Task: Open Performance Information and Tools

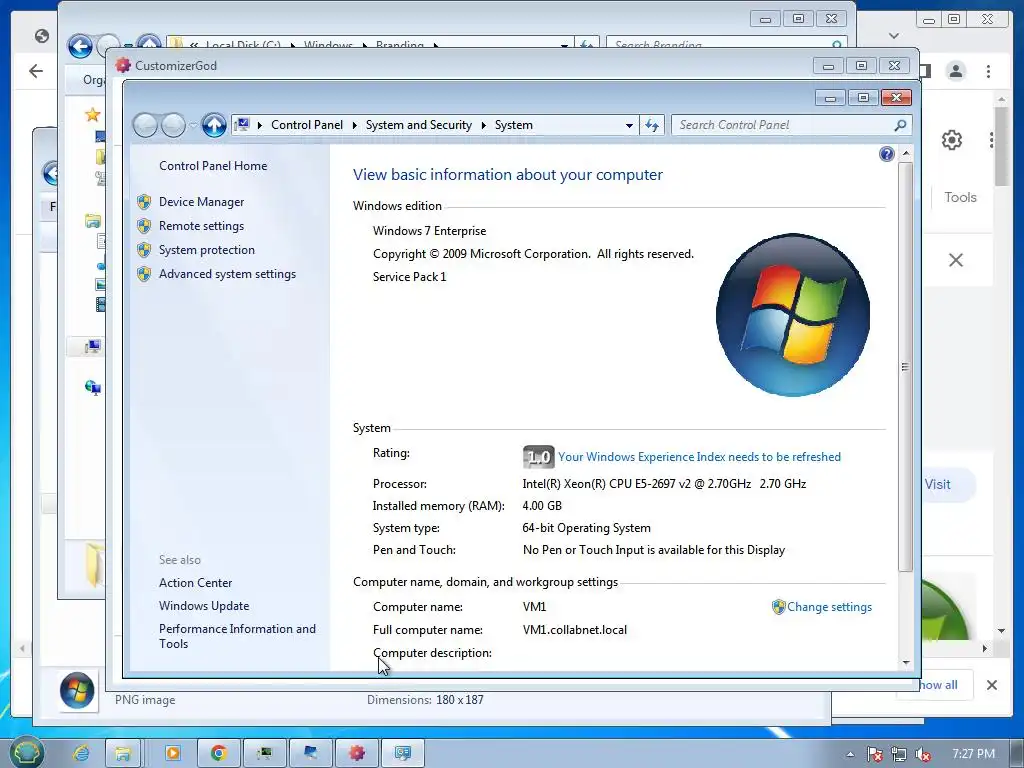Action: pyautogui.click(x=237, y=636)
